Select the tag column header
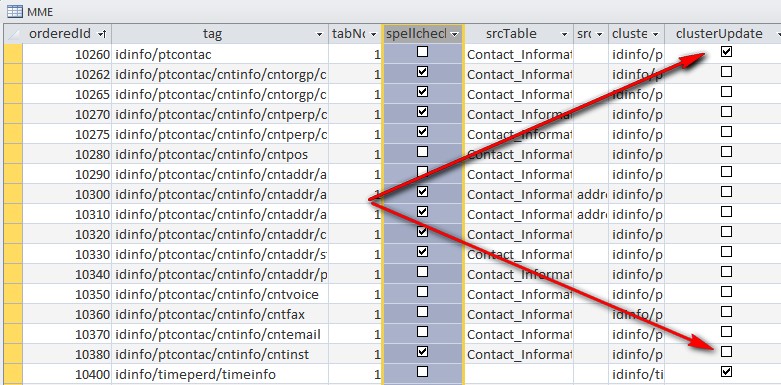The width and height of the screenshot is (781, 385). point(220,34)
